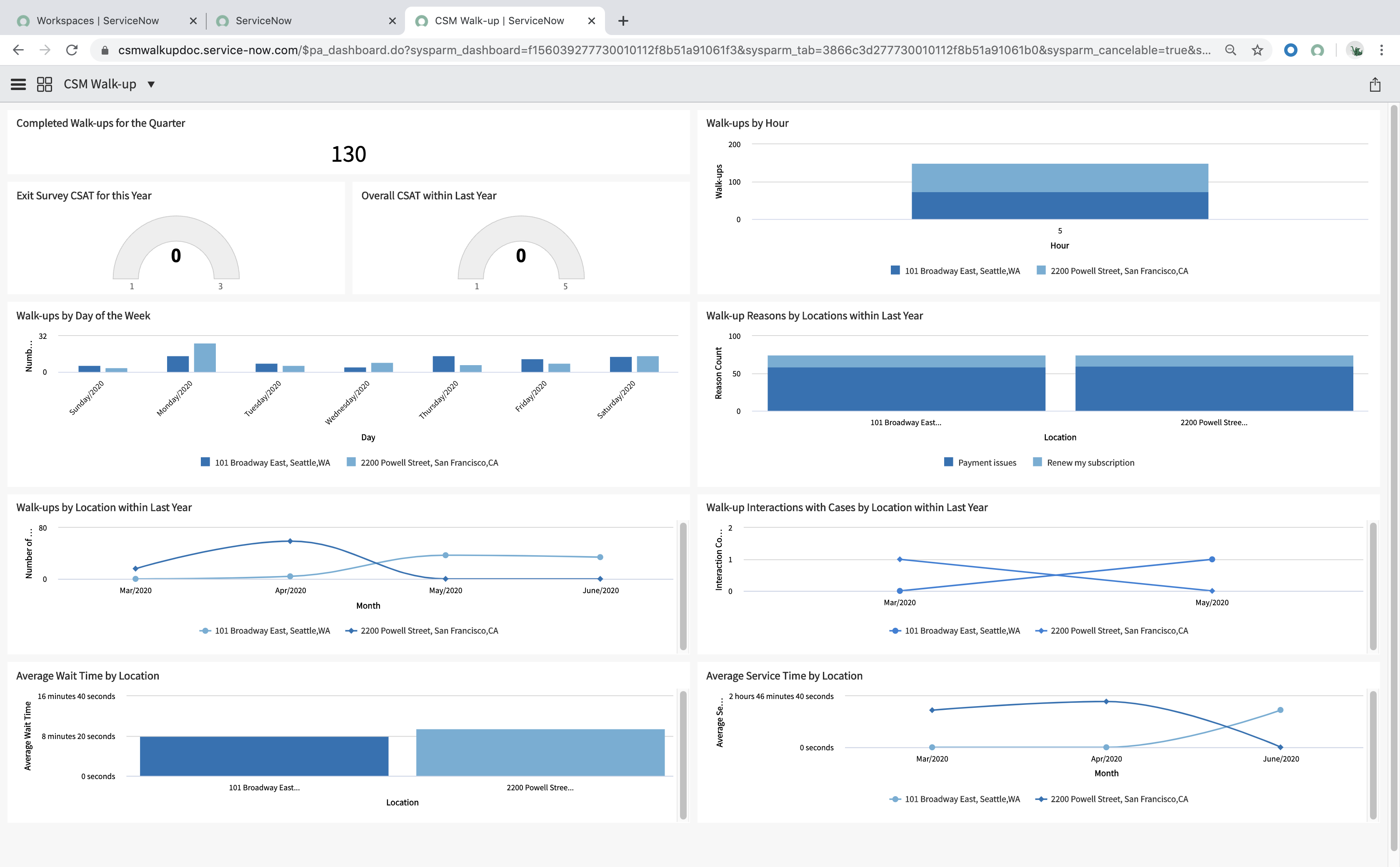Reload the current page

click(72, 50)
